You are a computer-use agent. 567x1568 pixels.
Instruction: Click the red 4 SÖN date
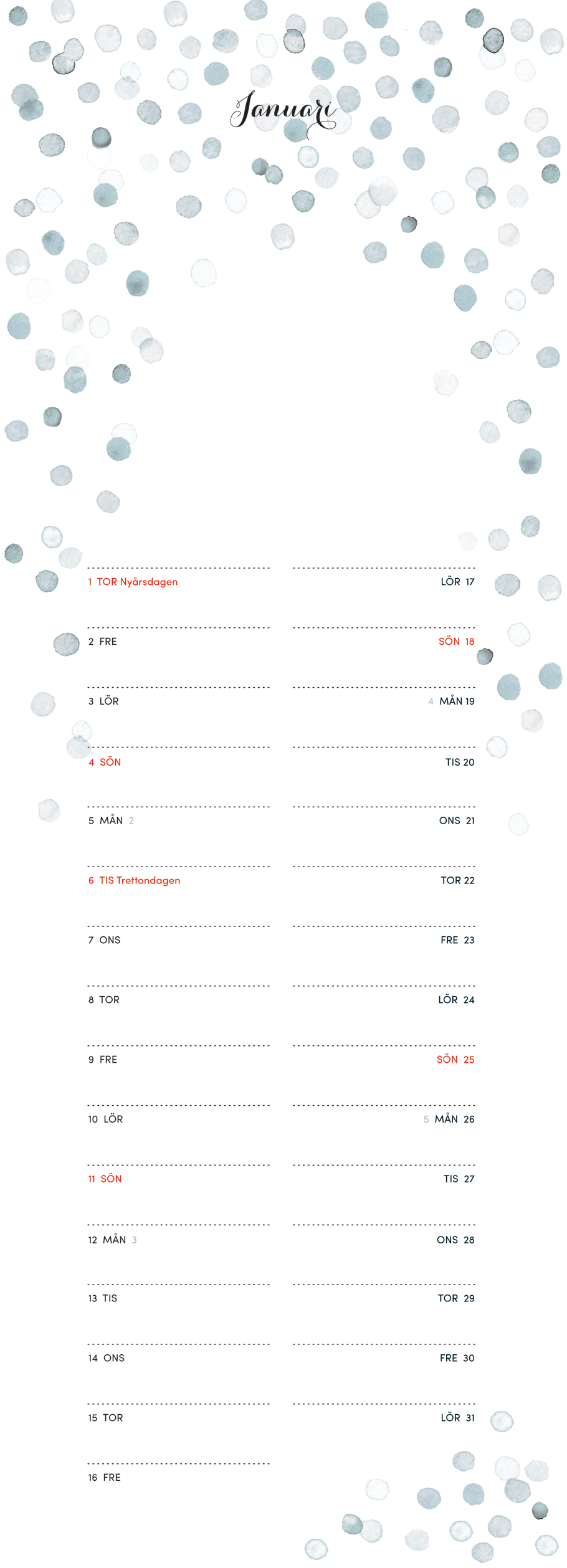pos(105,762)
